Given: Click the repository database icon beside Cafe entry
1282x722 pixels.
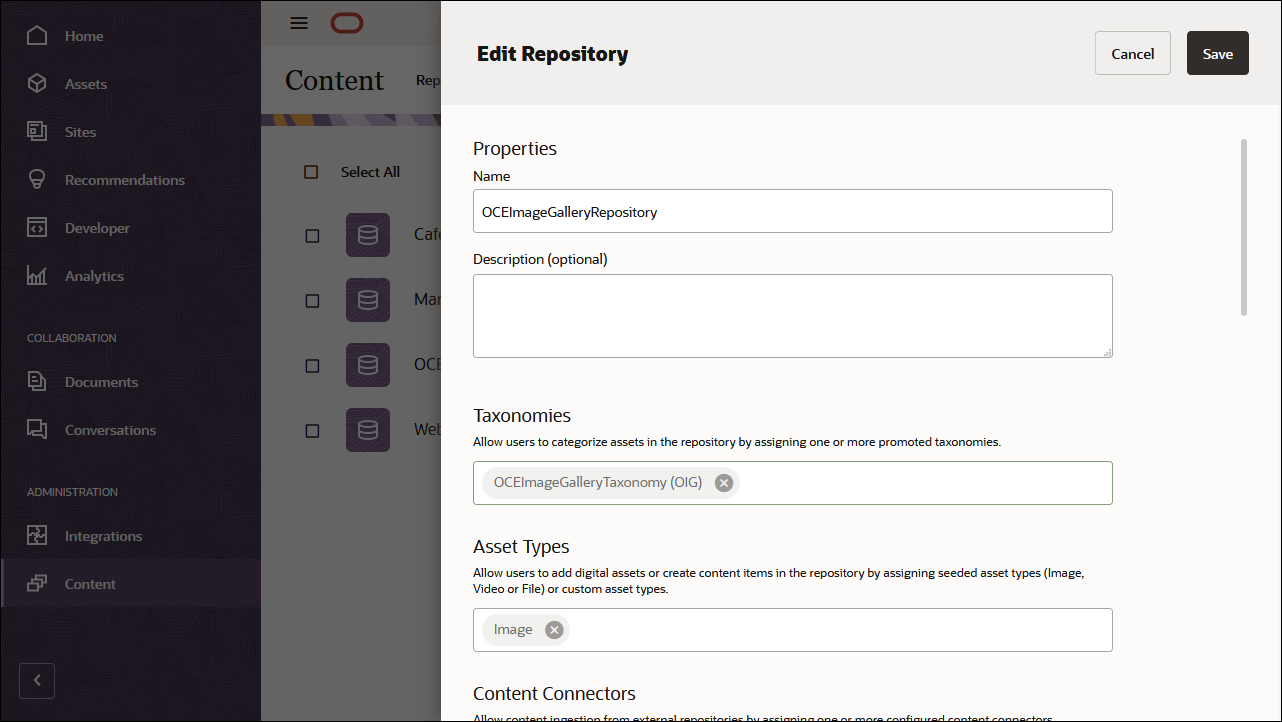Looking at the screenshot, I should [x=367, y=235].
